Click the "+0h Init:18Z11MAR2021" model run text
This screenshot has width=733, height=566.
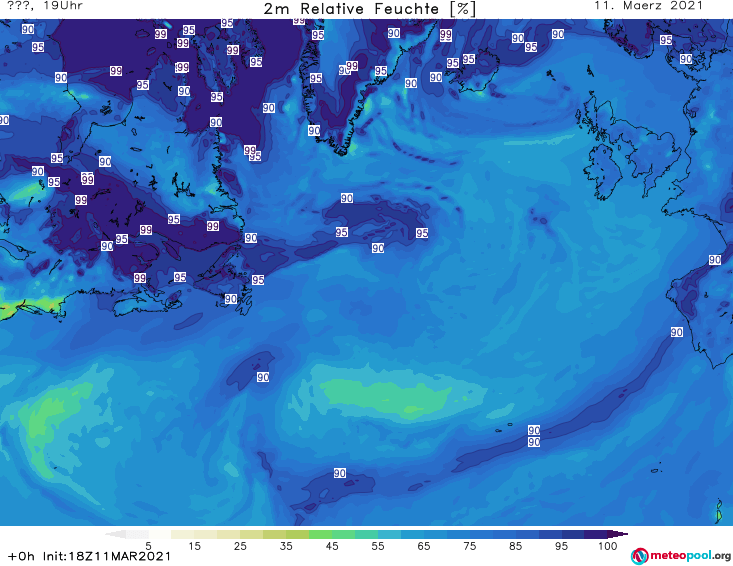click(89, 556)
